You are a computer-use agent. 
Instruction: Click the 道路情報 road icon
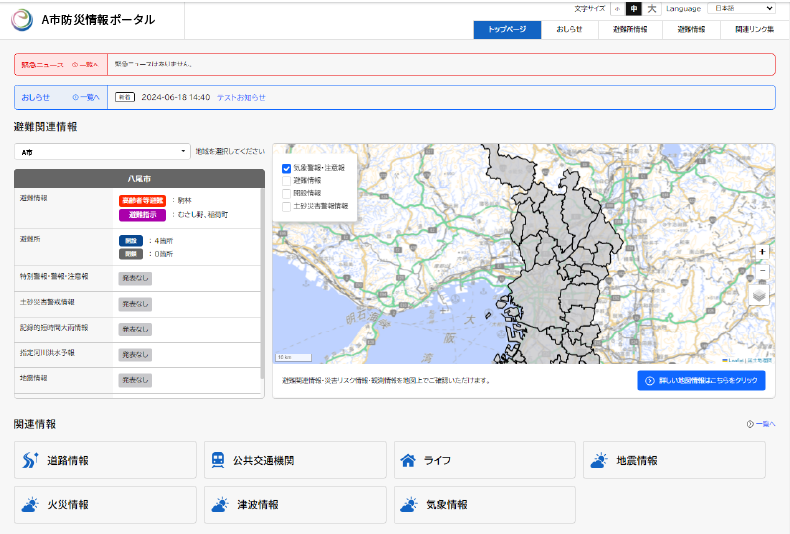tap(30, 460)
